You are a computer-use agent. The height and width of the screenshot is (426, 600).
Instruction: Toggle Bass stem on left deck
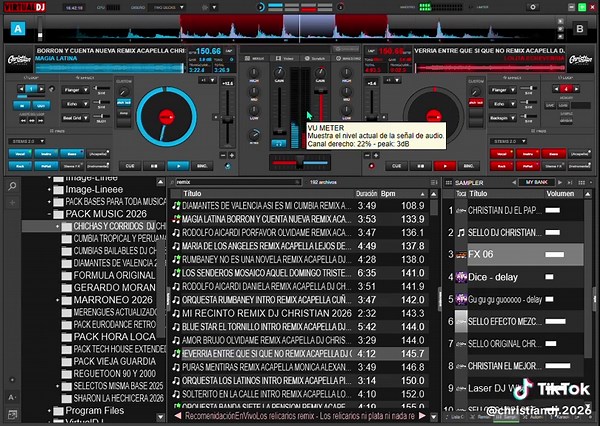click(x=72, y=154)
